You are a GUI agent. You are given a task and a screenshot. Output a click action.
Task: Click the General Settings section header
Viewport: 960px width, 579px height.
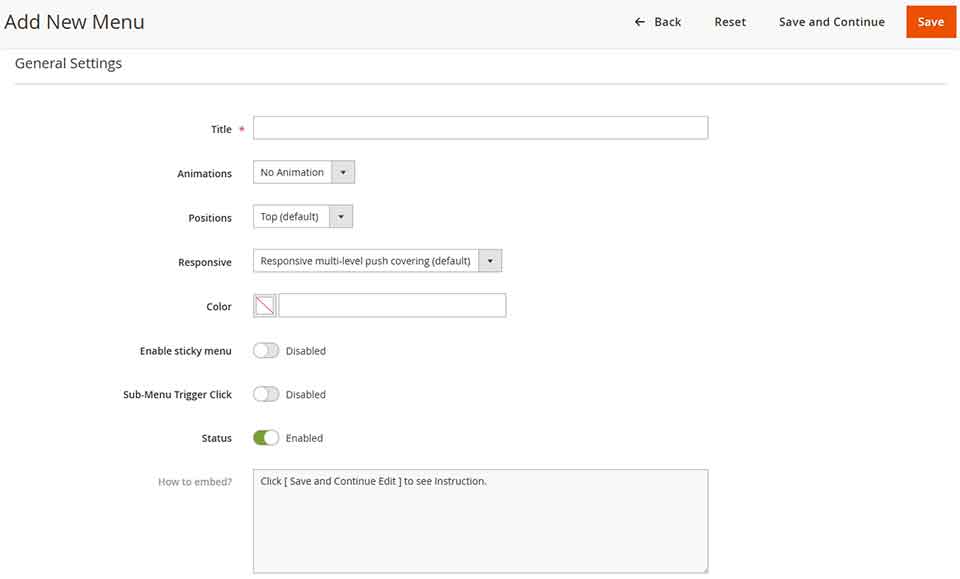click(68, 63)
